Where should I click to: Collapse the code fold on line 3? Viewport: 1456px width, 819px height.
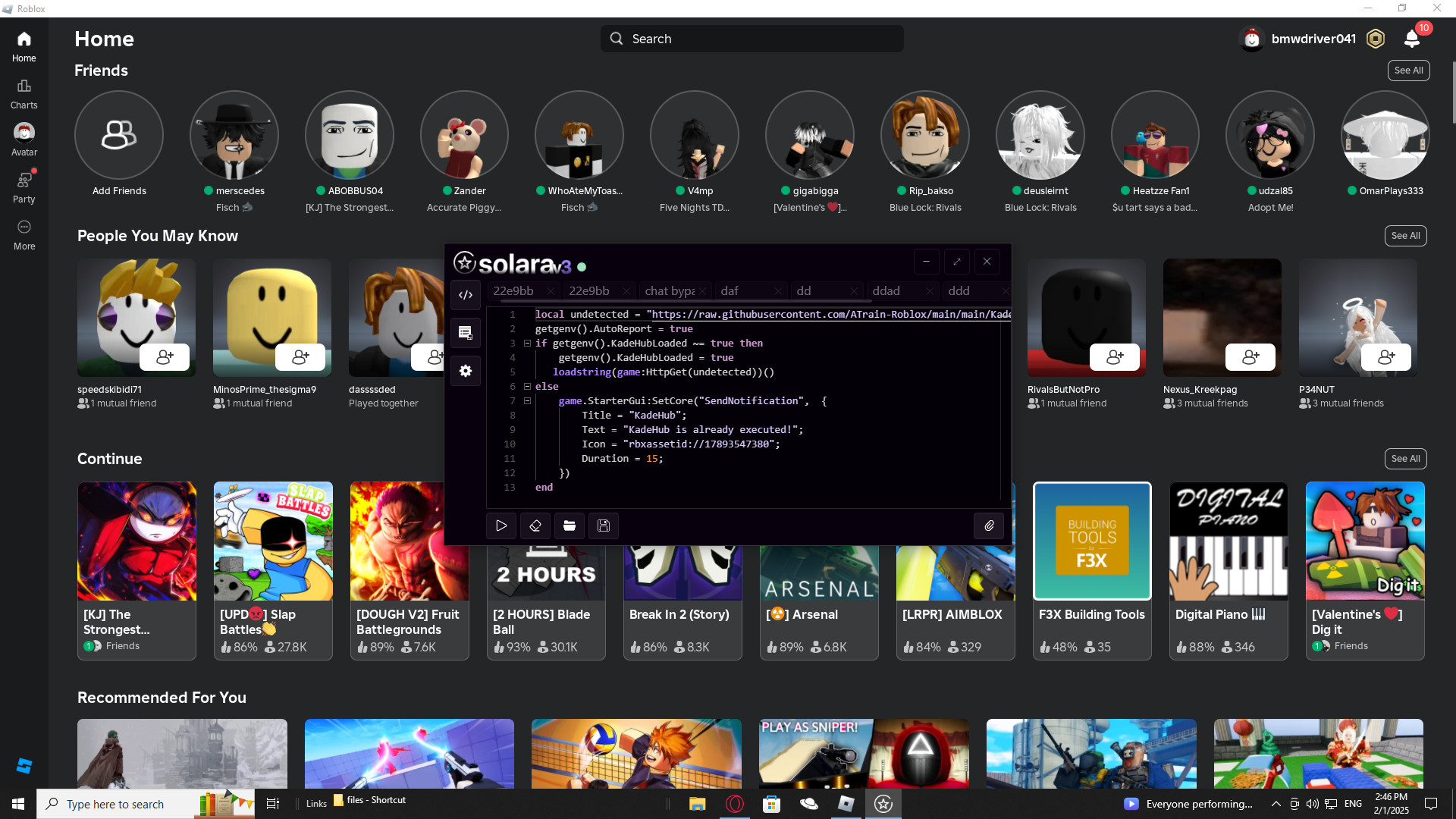point(527,344)
